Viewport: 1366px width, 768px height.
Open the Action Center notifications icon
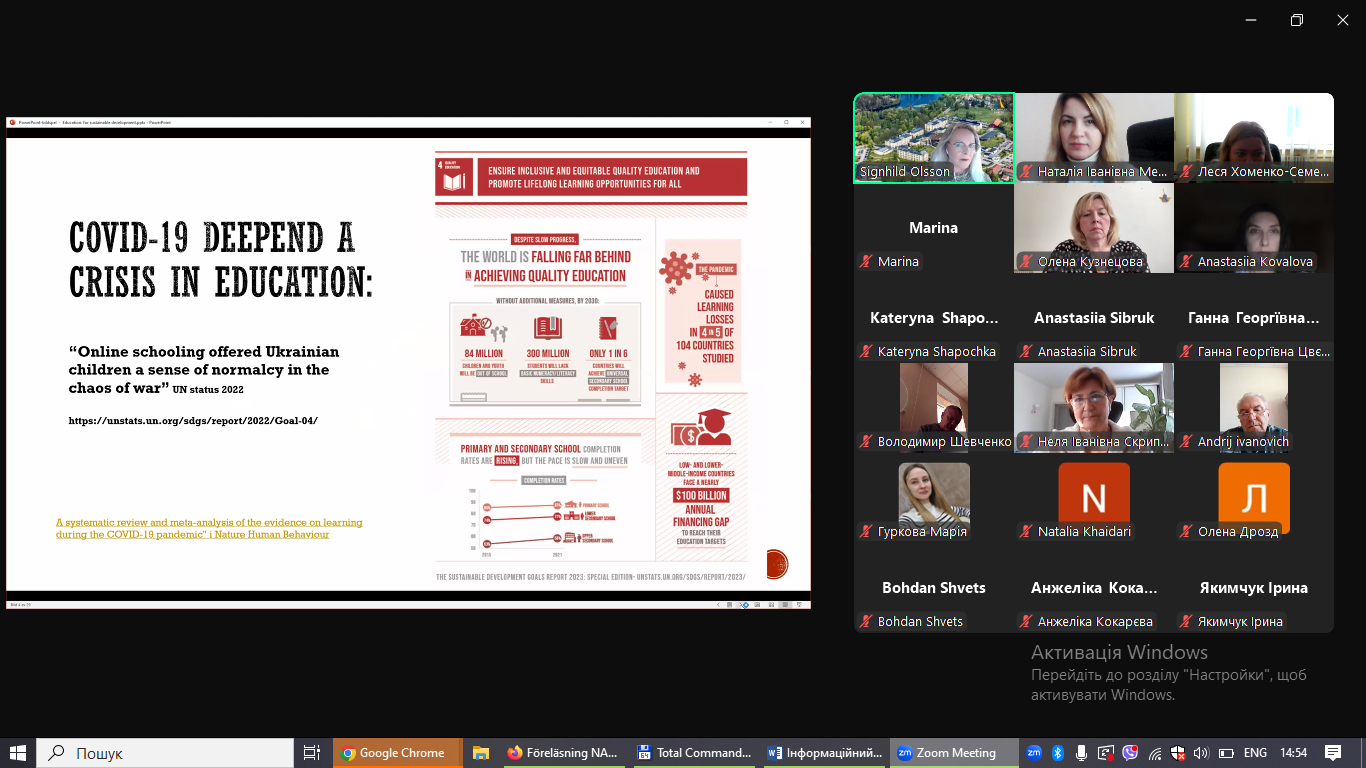point(1333,753)
